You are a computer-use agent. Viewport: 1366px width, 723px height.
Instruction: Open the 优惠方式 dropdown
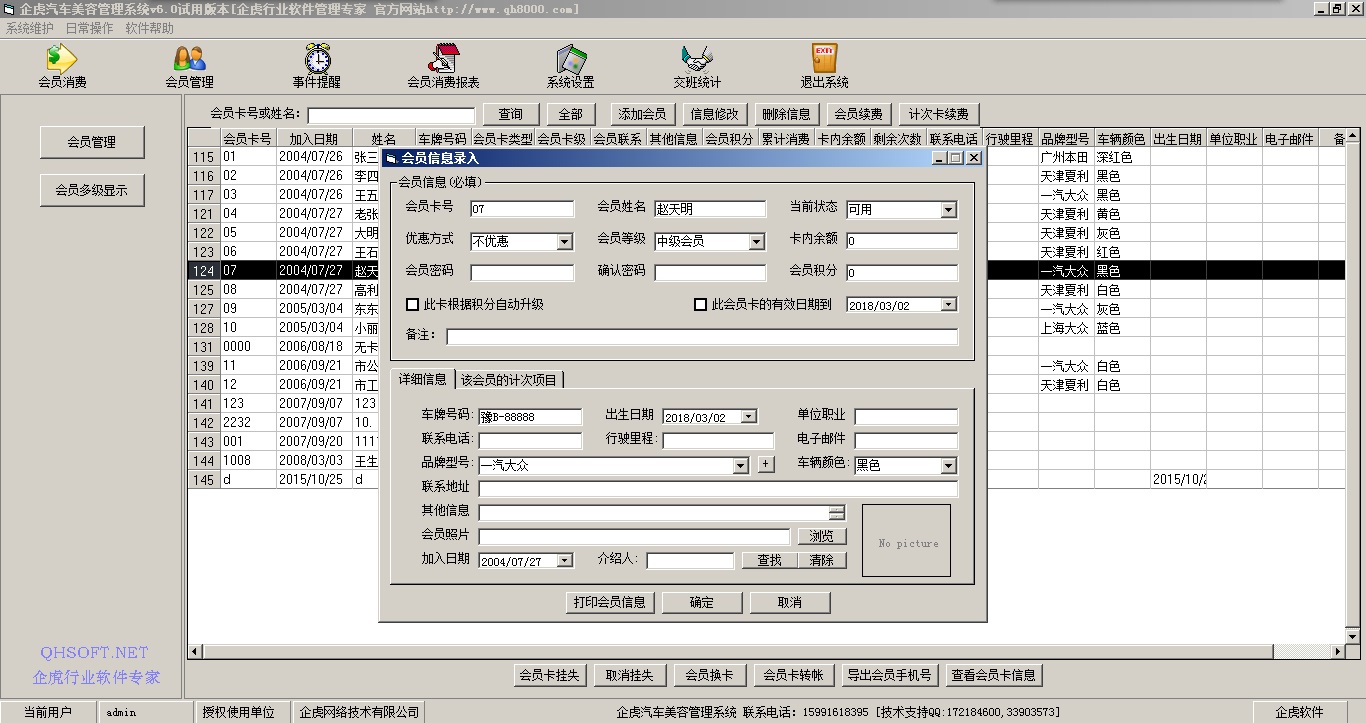[564, 241]
